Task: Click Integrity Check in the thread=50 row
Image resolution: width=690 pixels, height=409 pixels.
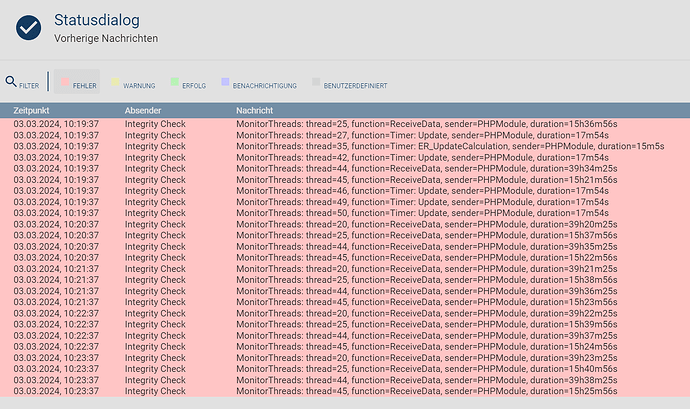Action: 155,213
